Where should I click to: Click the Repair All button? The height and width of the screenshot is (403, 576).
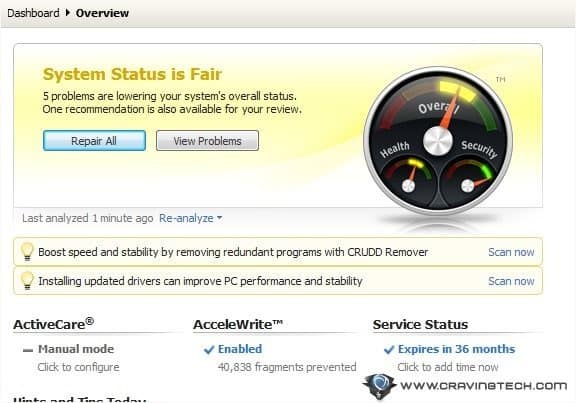94,141
